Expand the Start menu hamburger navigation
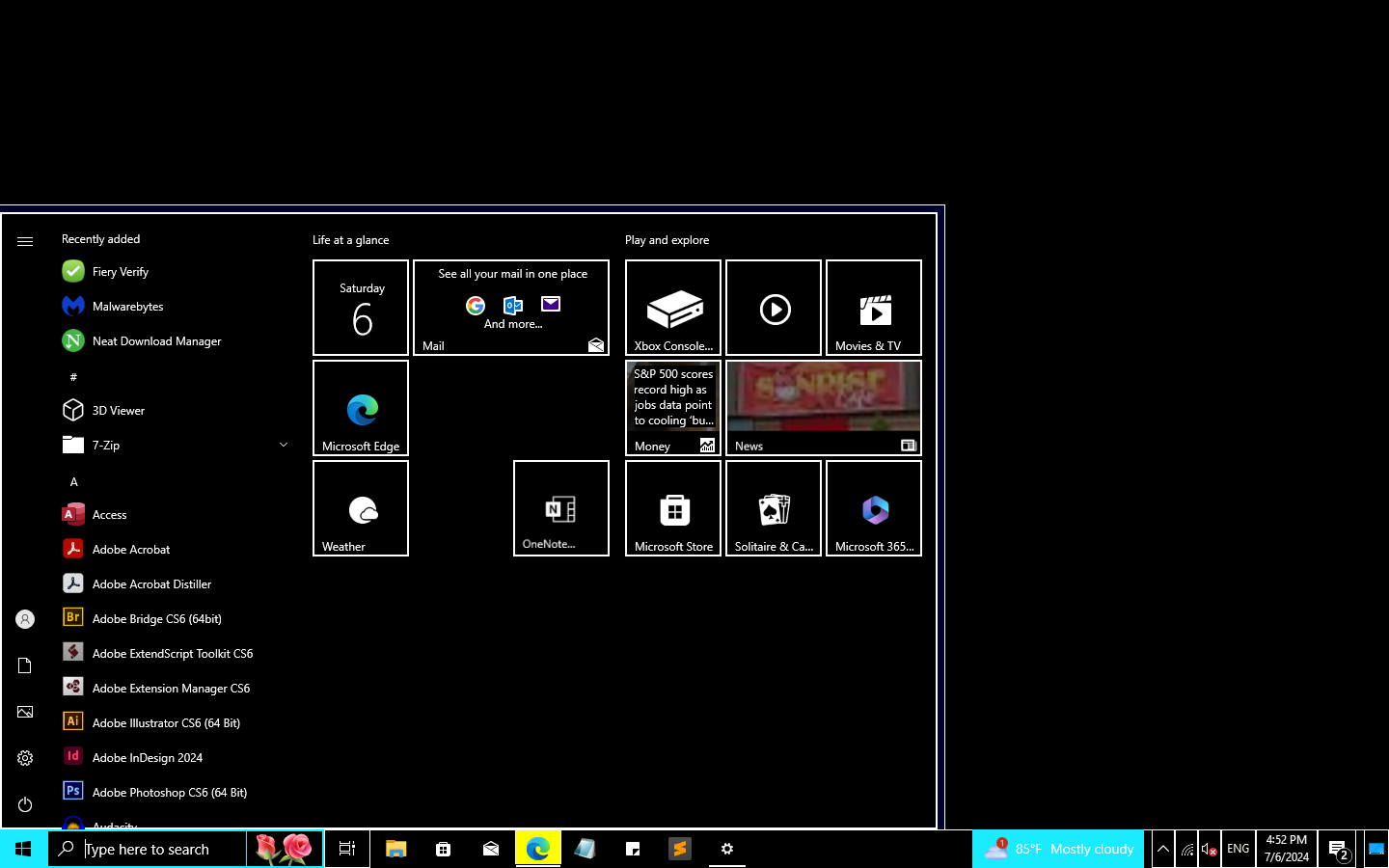Image resolution: width=1389 pixels, height=868 pixels. [25, 241]
